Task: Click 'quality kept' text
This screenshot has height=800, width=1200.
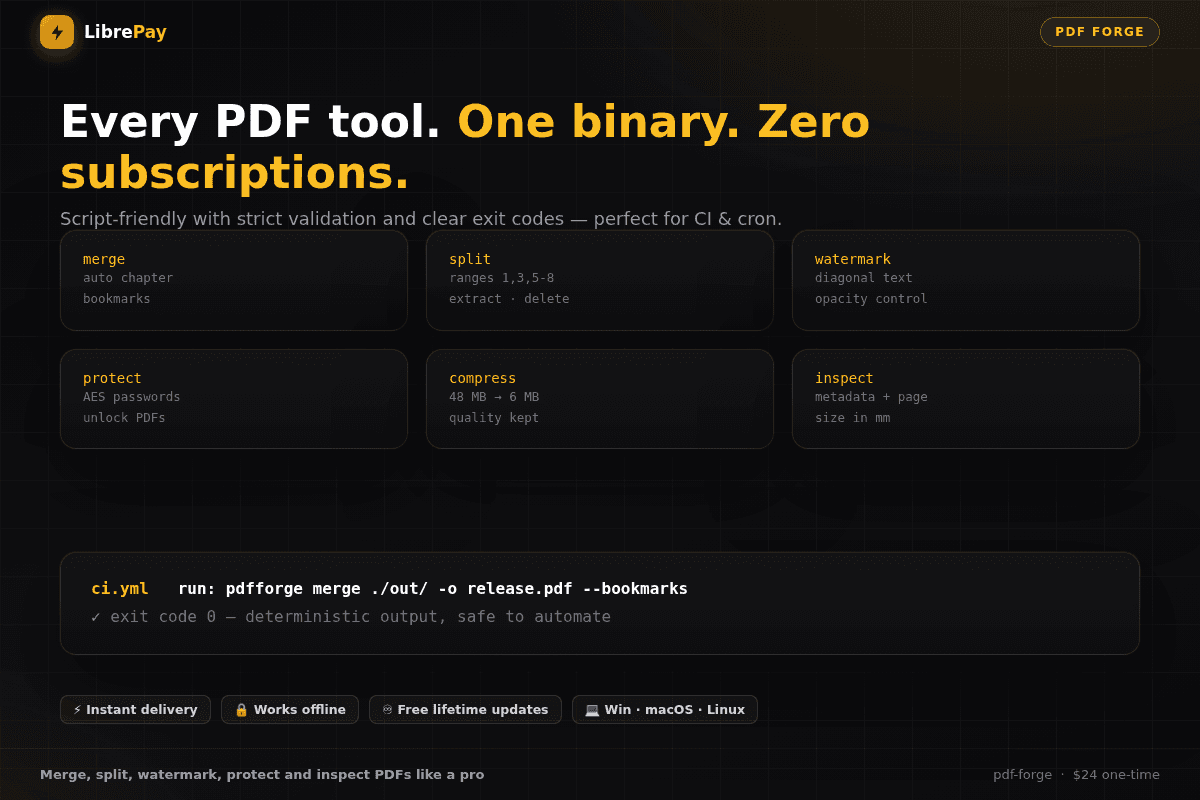Action: tap(494, 418)
